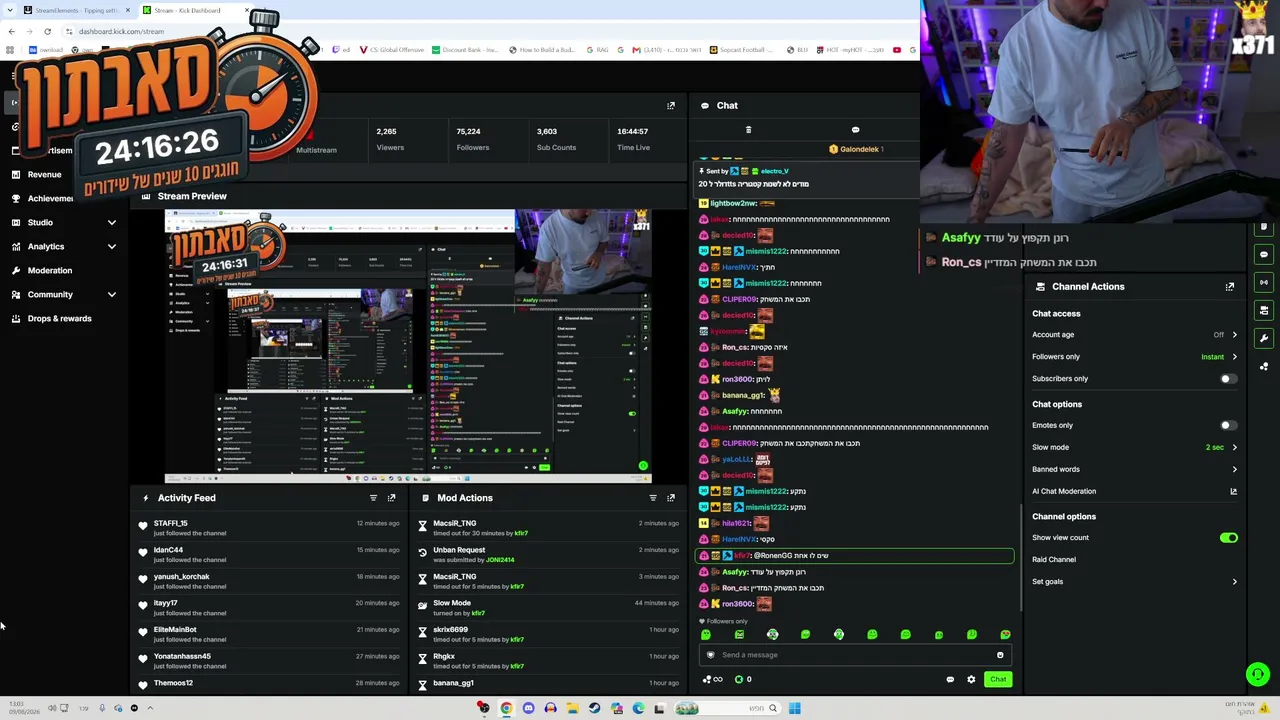Click Yonatanhassn45 follower entry

pos(182,656)
